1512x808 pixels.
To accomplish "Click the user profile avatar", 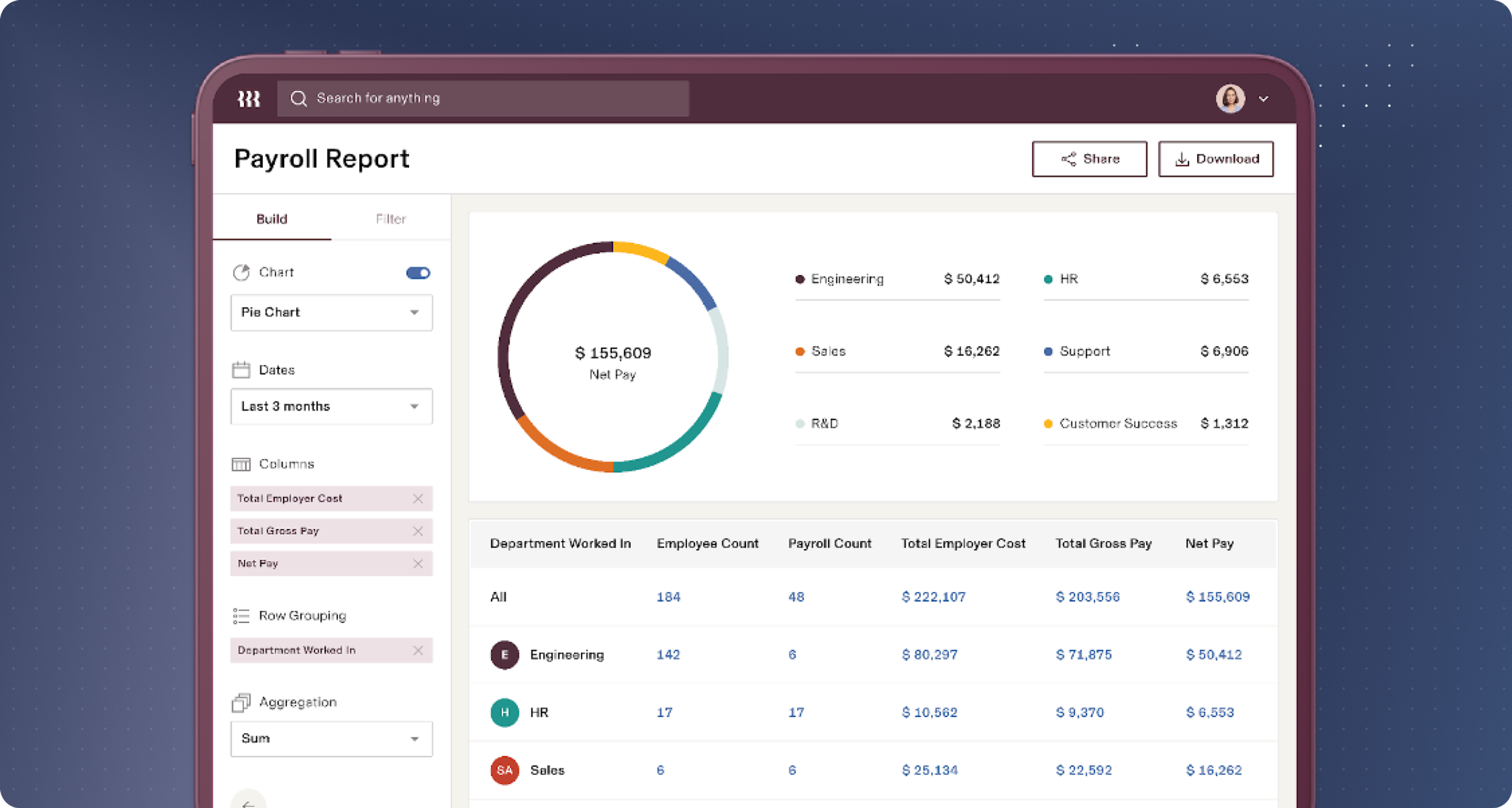I will (x=1230, y=98).
